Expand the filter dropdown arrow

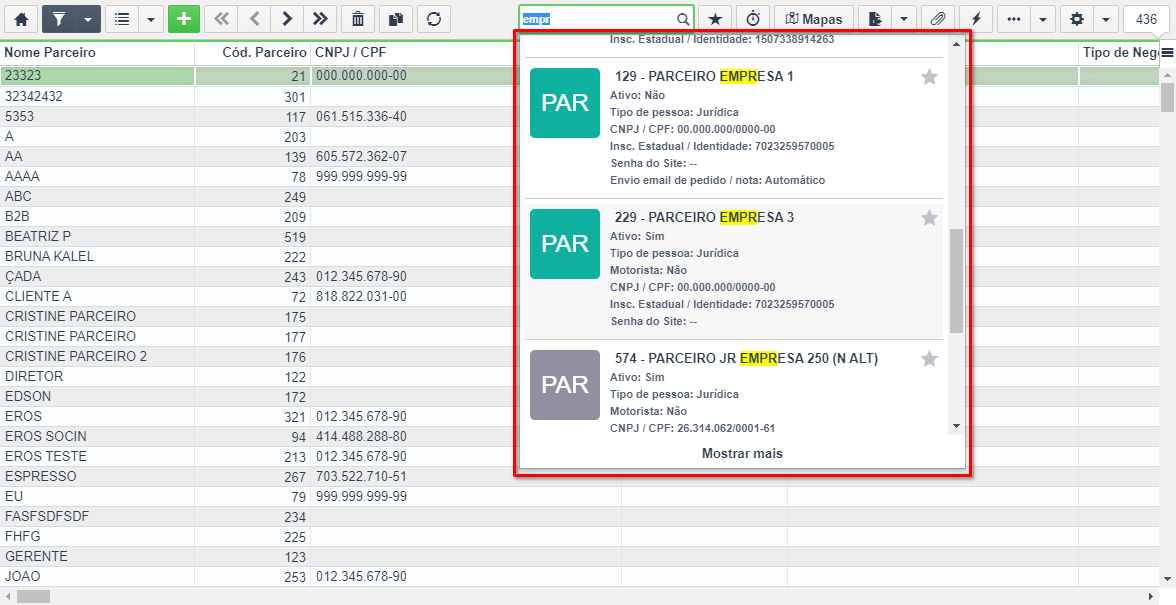(x=88, y=19)
